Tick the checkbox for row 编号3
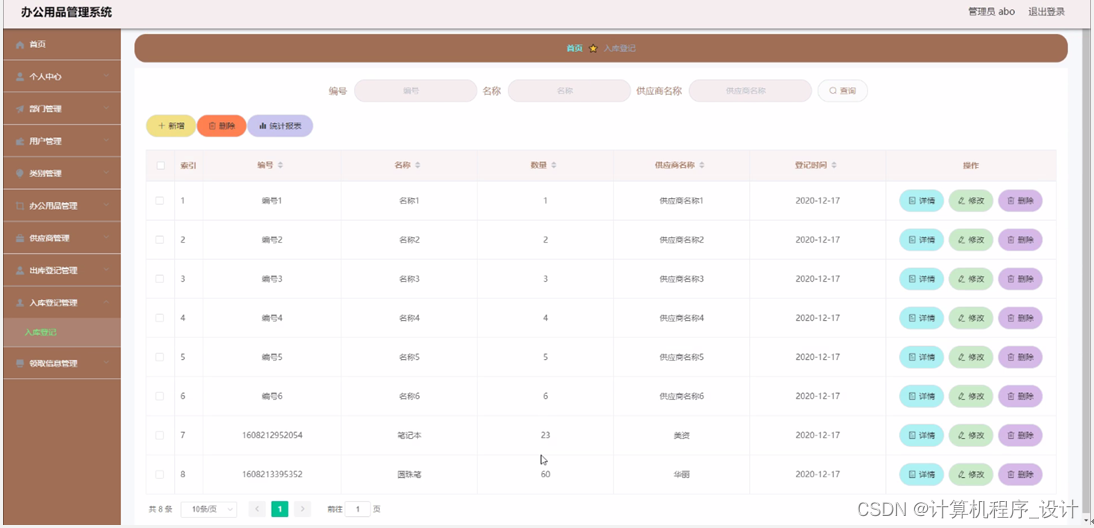Screen dimensions: 1094x528 click(x=160, y=278)
